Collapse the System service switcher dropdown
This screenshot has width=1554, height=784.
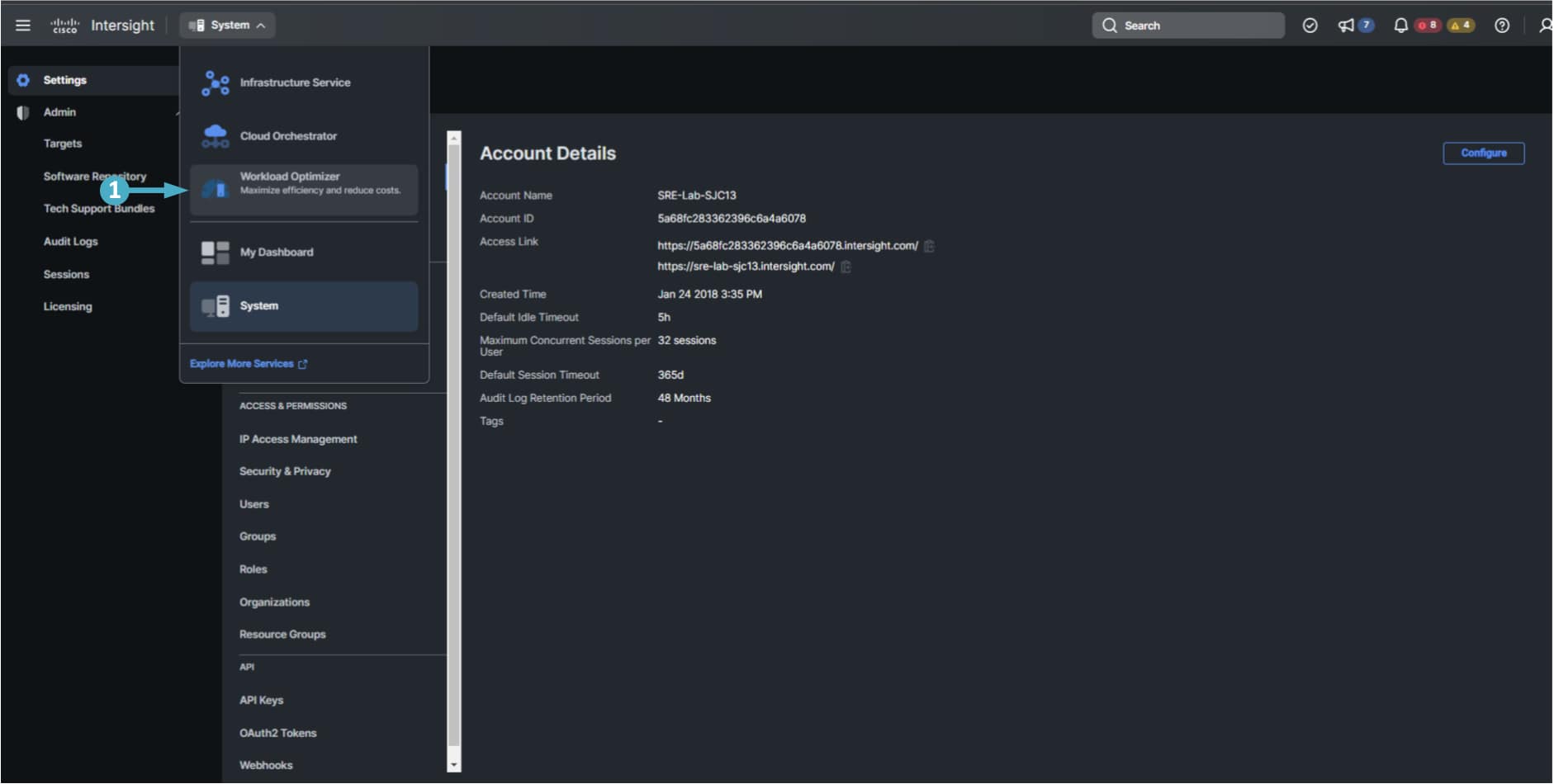click(228, 26)
